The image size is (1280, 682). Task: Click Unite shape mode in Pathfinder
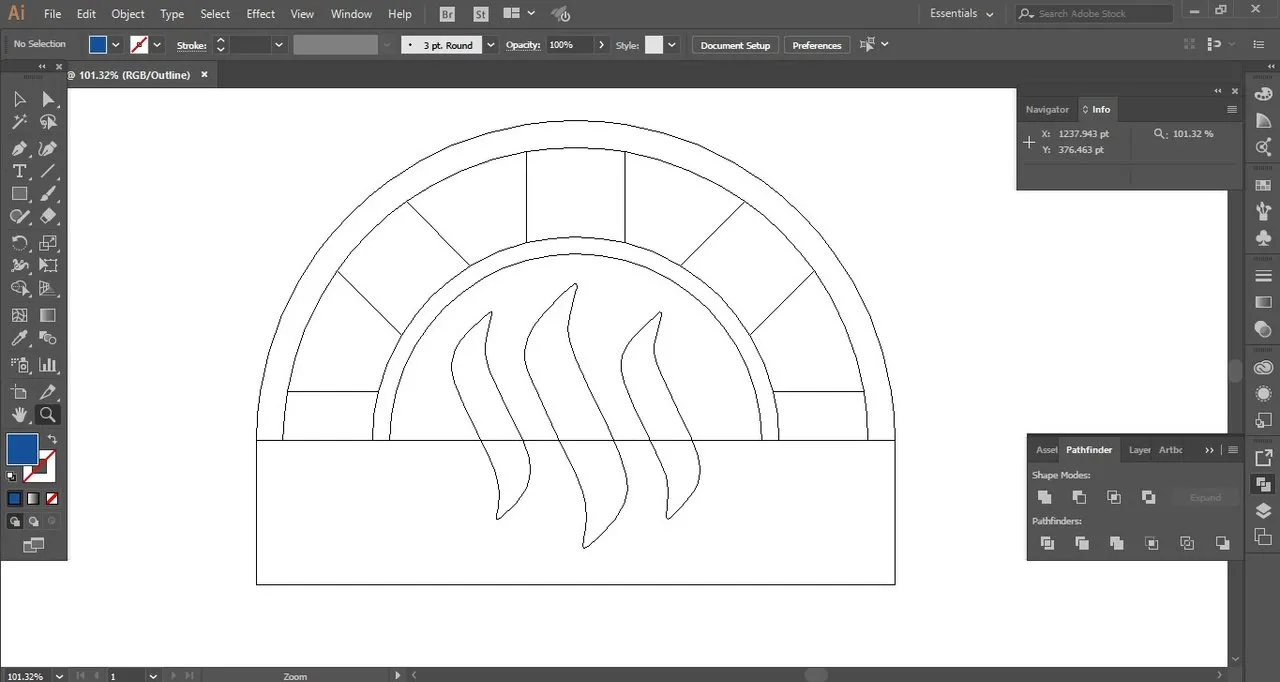1044,497
